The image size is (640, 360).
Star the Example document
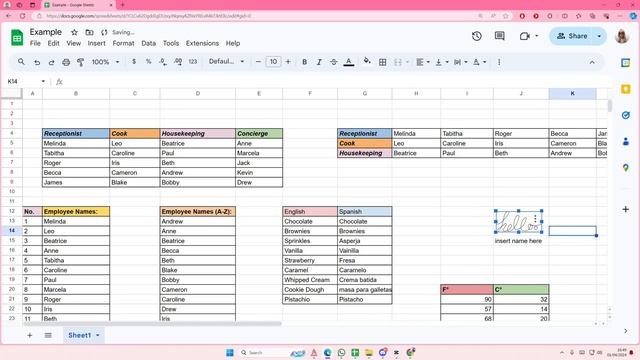coord(74,32)
